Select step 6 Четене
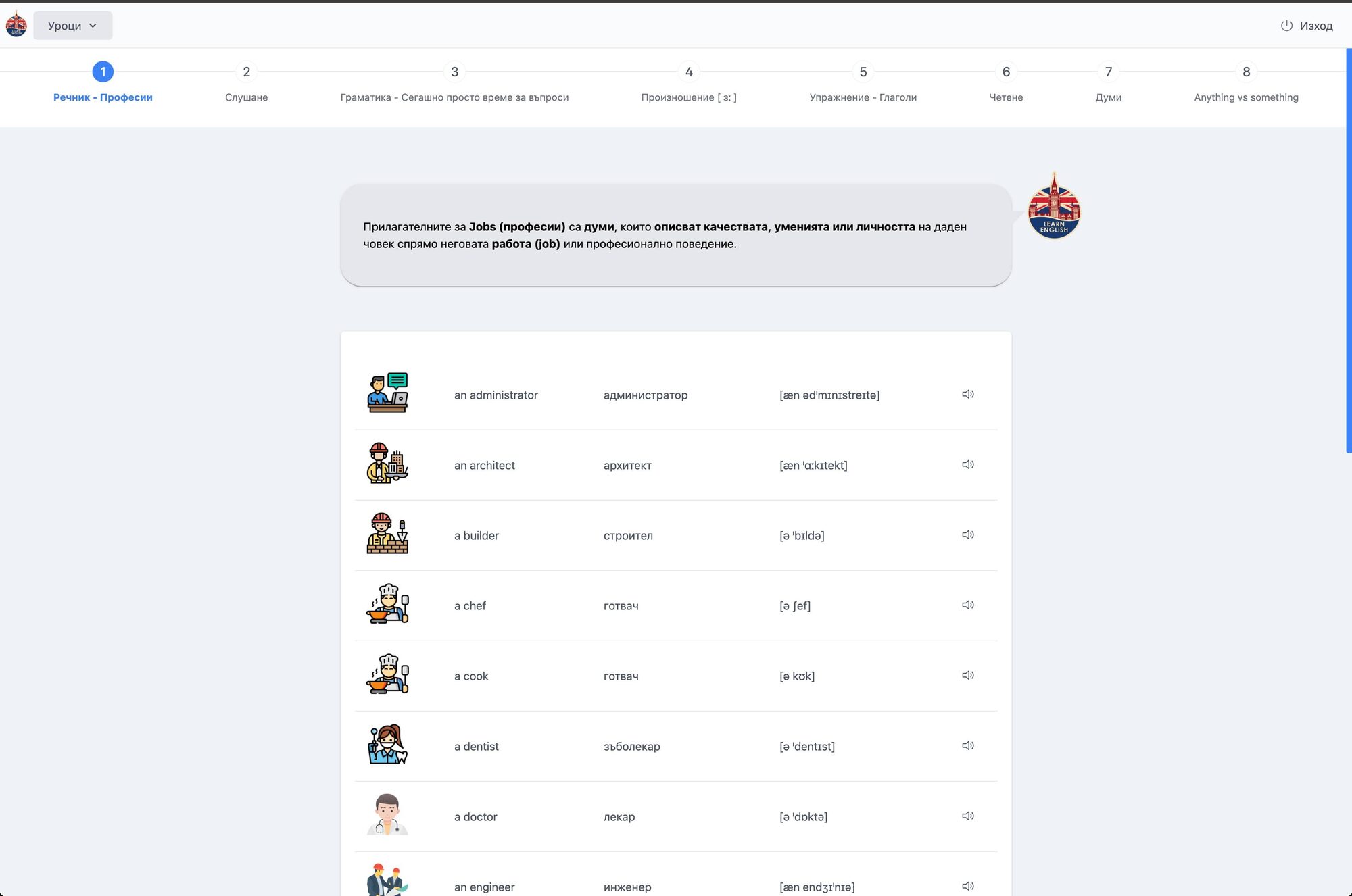This screenshot has height=896, width=1352. (1006, 72)
